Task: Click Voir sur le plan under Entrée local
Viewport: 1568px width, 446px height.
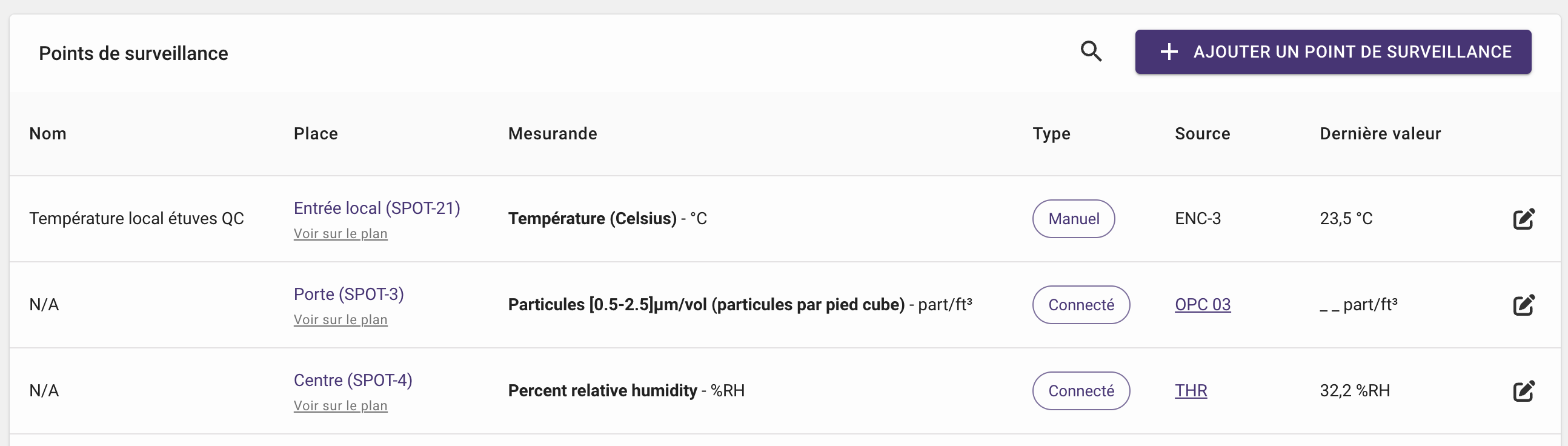Action: pos(341,234)
